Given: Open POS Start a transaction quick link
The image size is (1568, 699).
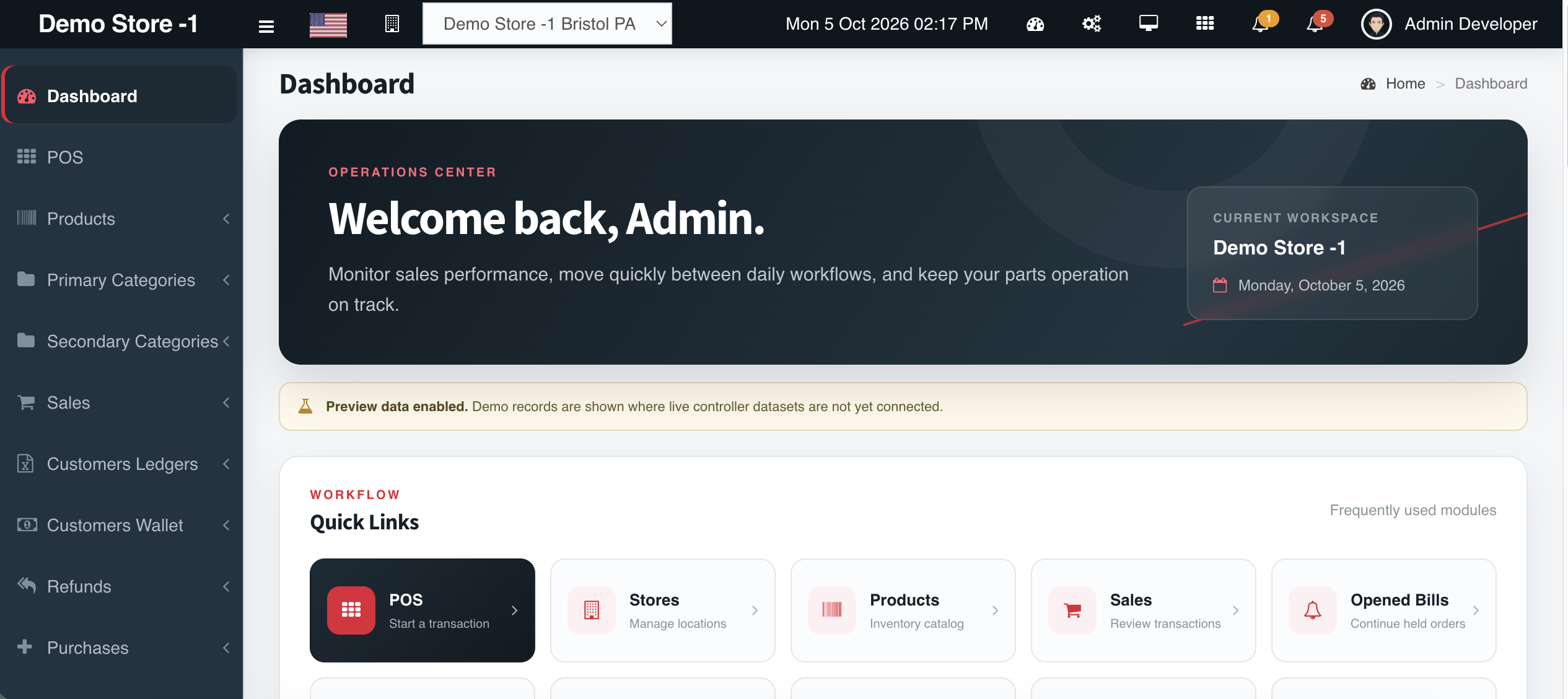Looking at the screenshot, I should point(422,610).
